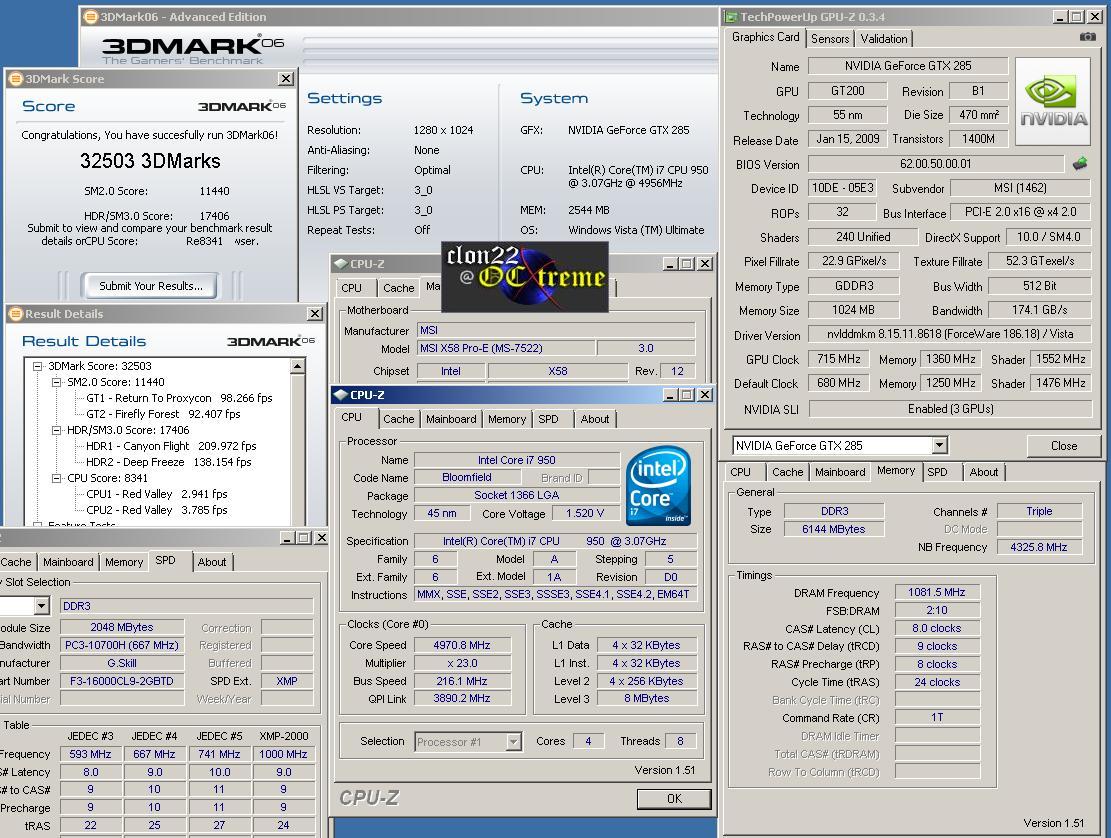Viewport: 1111px width, 838px height.
Task: Open Mainboard tab in front CPU-Z window
Action: pos(451,419)
